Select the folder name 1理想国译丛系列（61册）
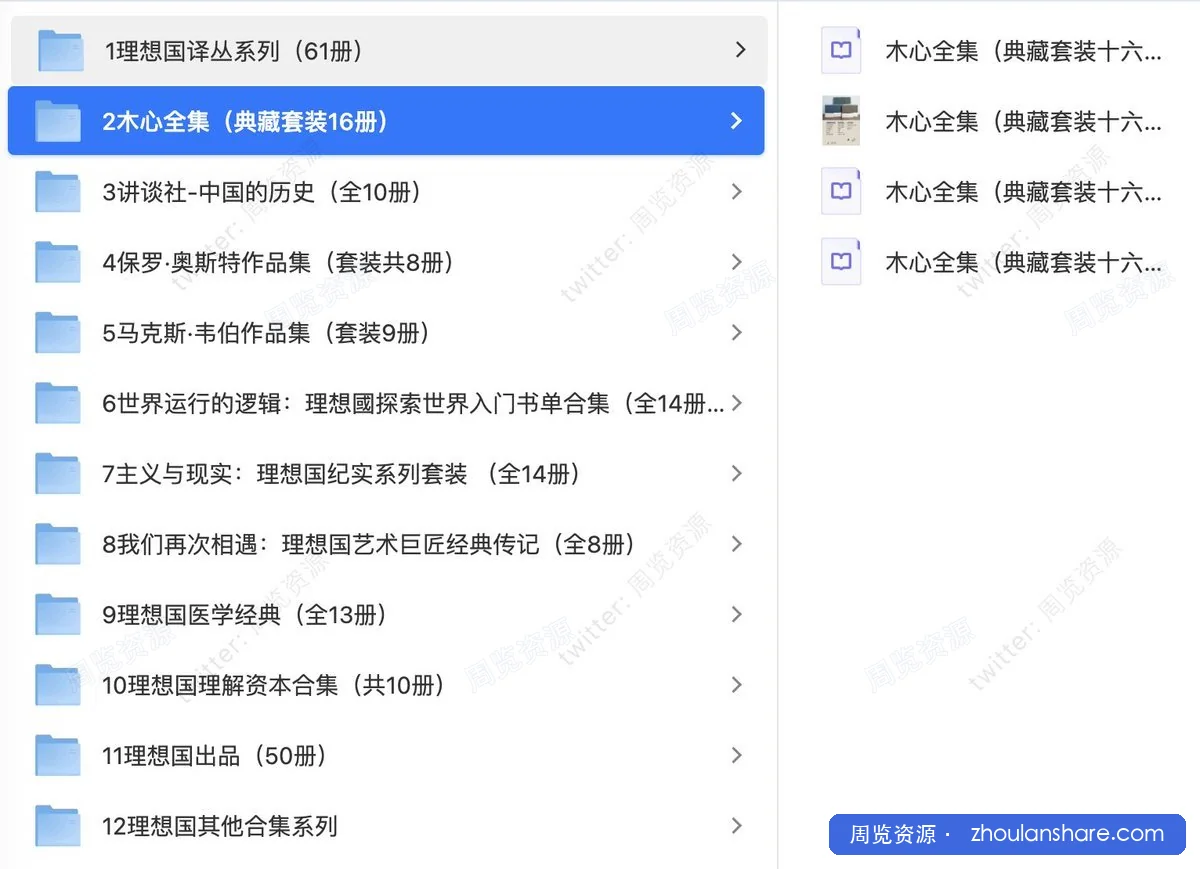Screen dimensions: 1200x869 (234, 51)
